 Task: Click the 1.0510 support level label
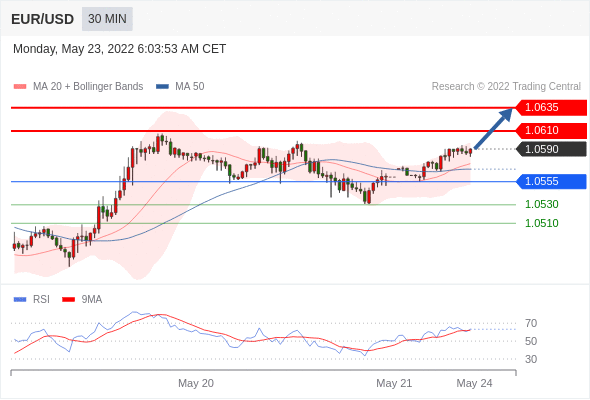click(541, 223)
